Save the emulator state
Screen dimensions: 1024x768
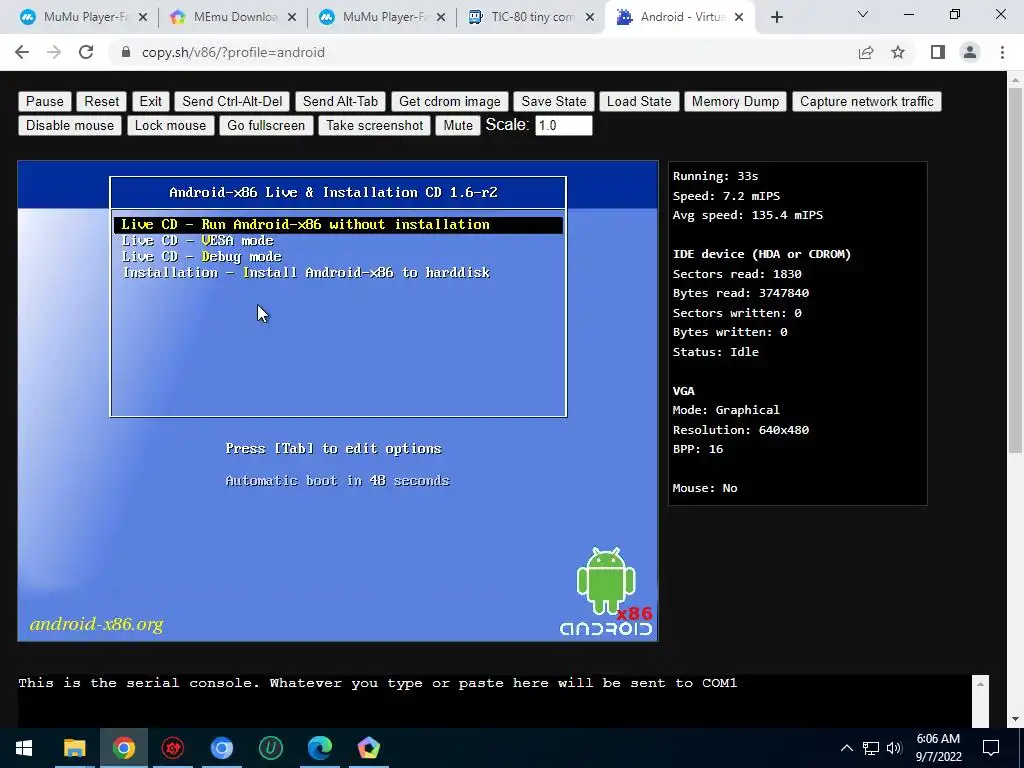click(553, 101)
